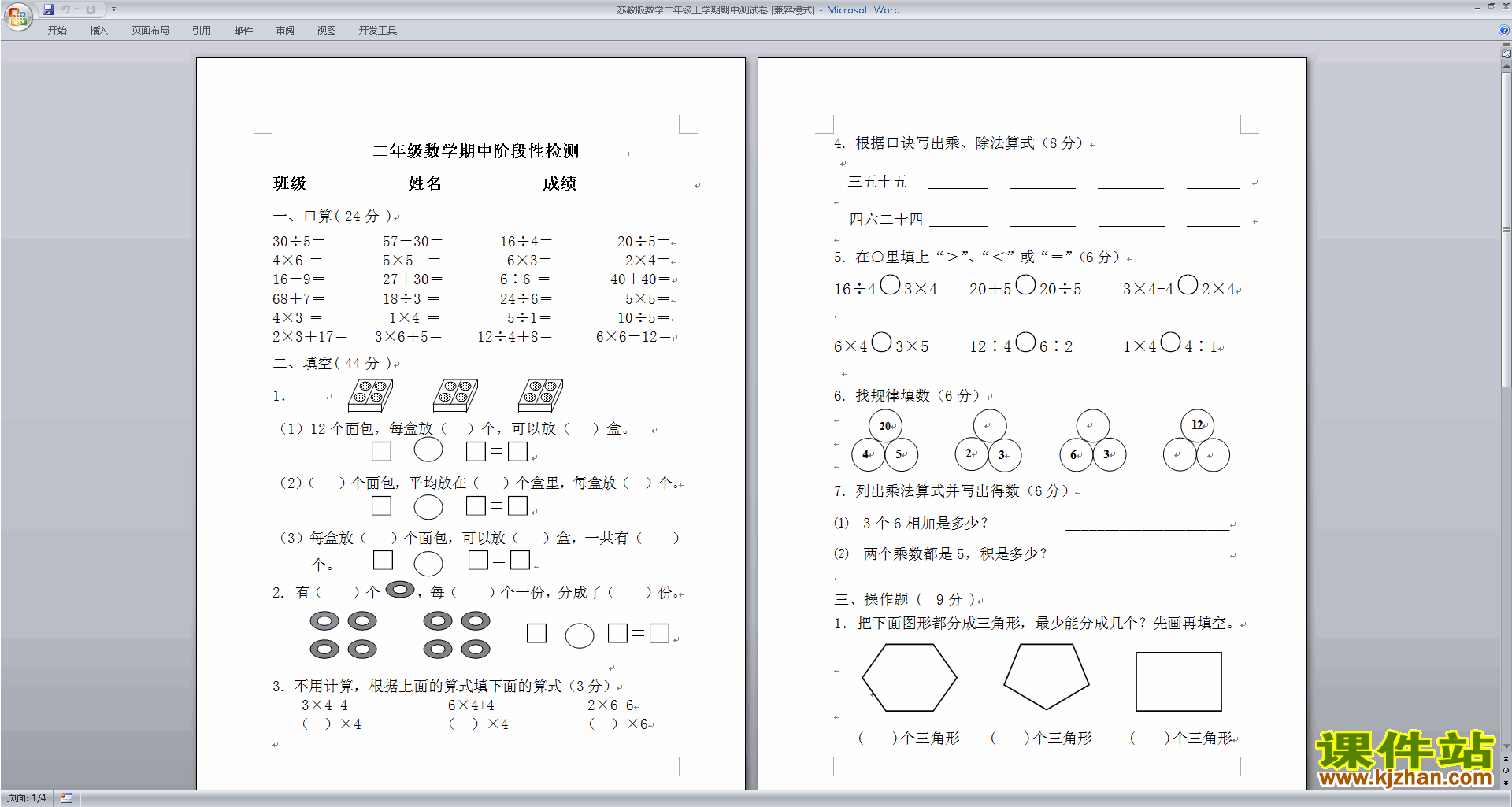Image resolution: width=1512 pixels, height=807 pixels.
Task: Open the 插入 ribbon tab
Action: pyautogui.click(x=98, y=31)
